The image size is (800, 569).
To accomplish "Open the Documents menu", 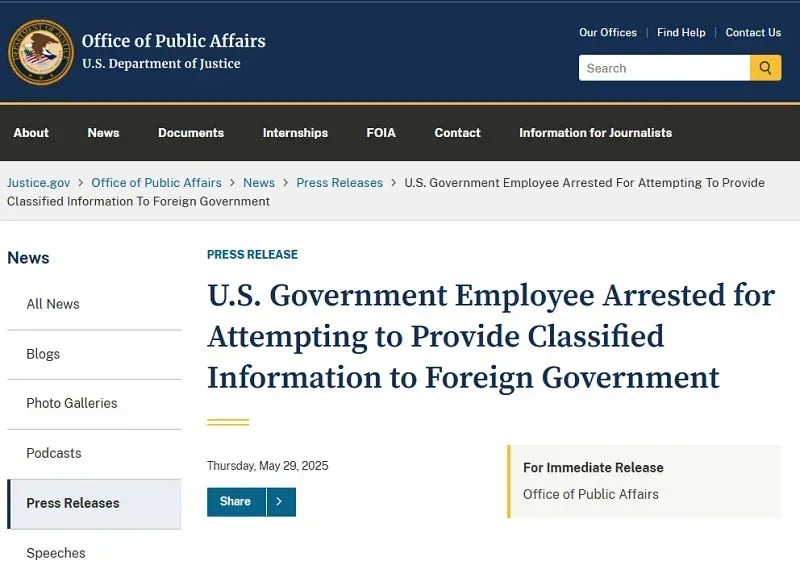I will pyautogui.click(x=191, y=133).
